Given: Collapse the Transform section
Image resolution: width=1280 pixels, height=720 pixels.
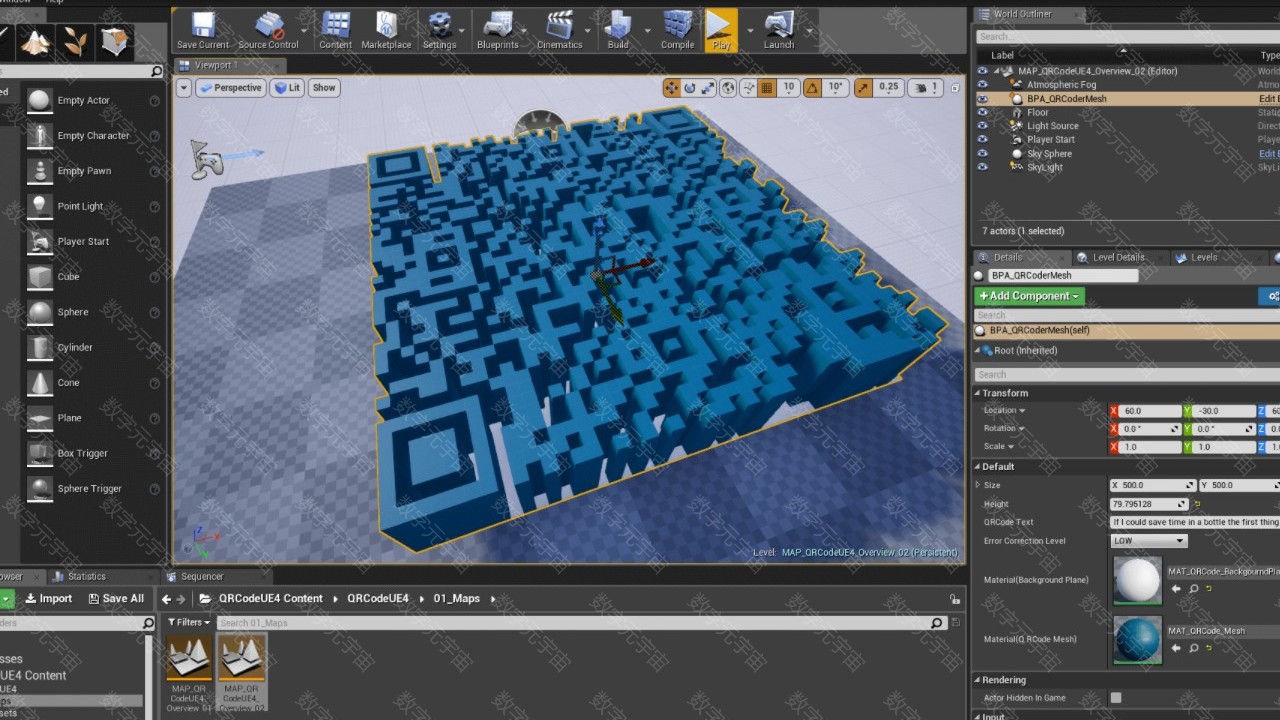Looking at the screenshot, I should [x=978, y=393].
